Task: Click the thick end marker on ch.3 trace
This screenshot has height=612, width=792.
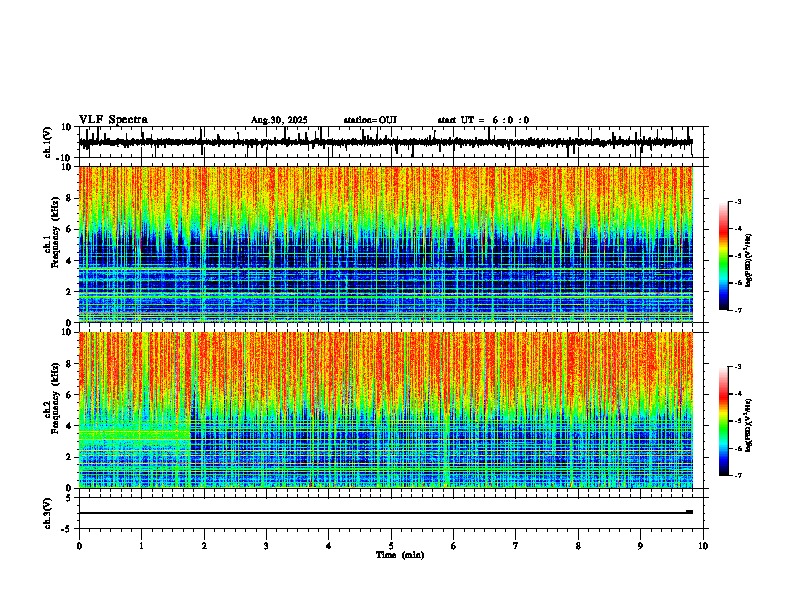Action: (x=689, y=512)
